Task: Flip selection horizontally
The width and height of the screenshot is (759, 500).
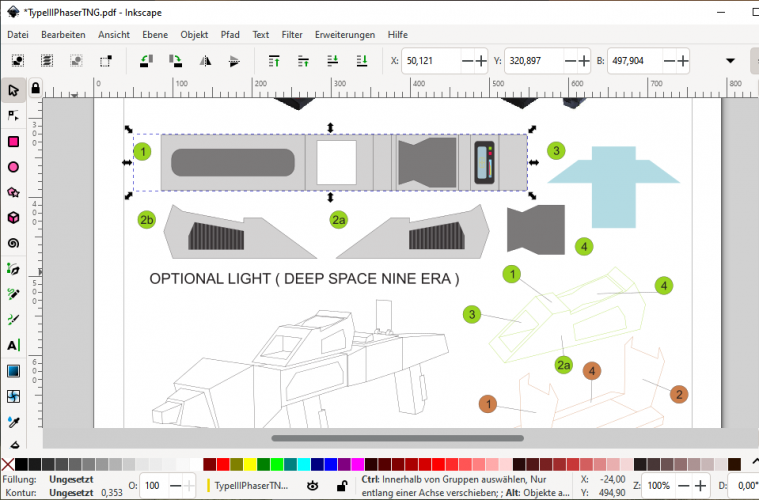Action: point(205,61)
